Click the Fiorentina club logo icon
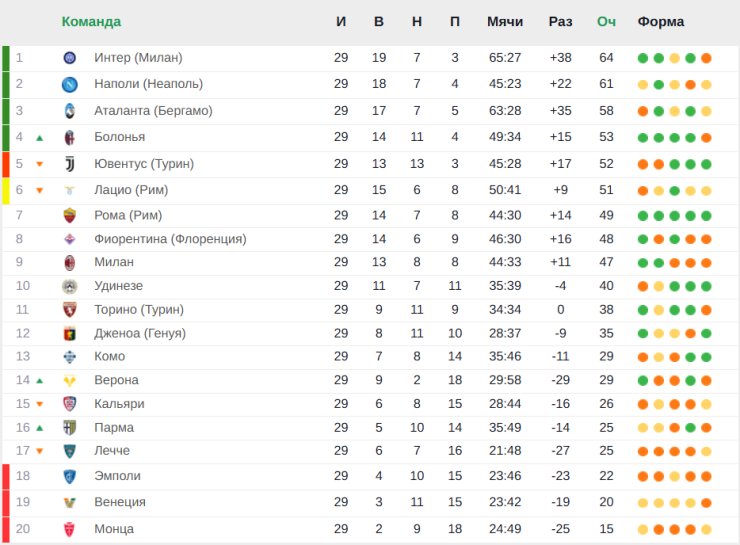 [x=69, y=239]
